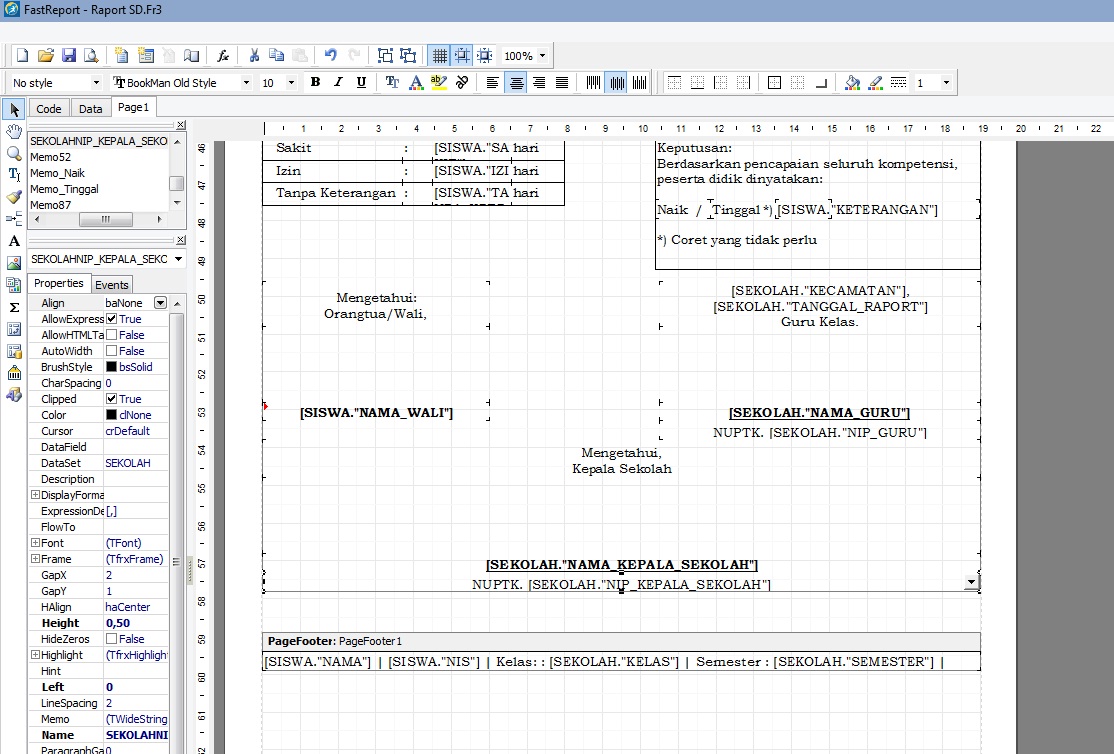Open the expression fx variables icon
The image size is (1114, 754).
[x=223, y=56]
